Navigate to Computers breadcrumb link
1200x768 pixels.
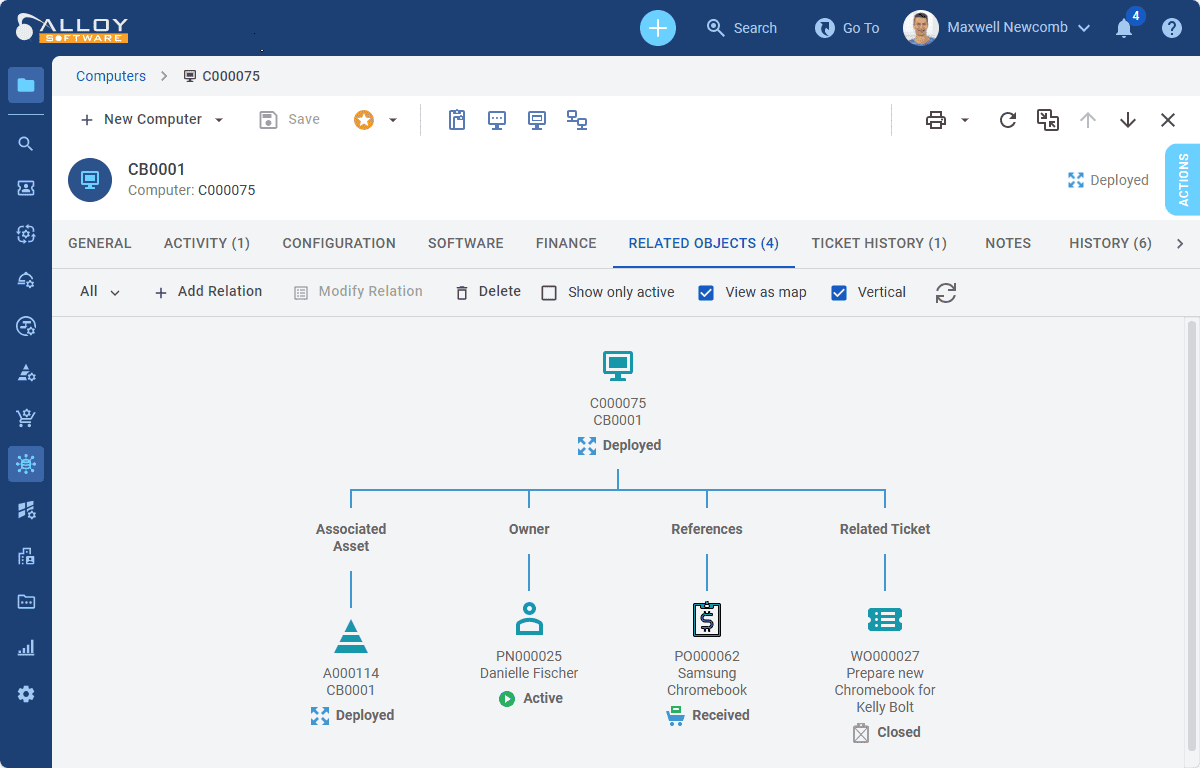(111, 76)
